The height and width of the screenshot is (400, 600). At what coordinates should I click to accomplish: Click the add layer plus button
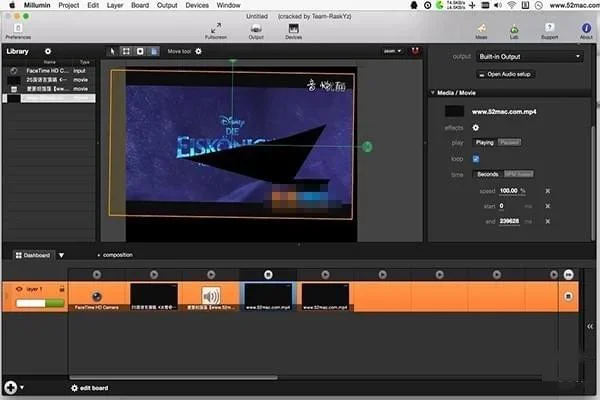click(11, 387)
